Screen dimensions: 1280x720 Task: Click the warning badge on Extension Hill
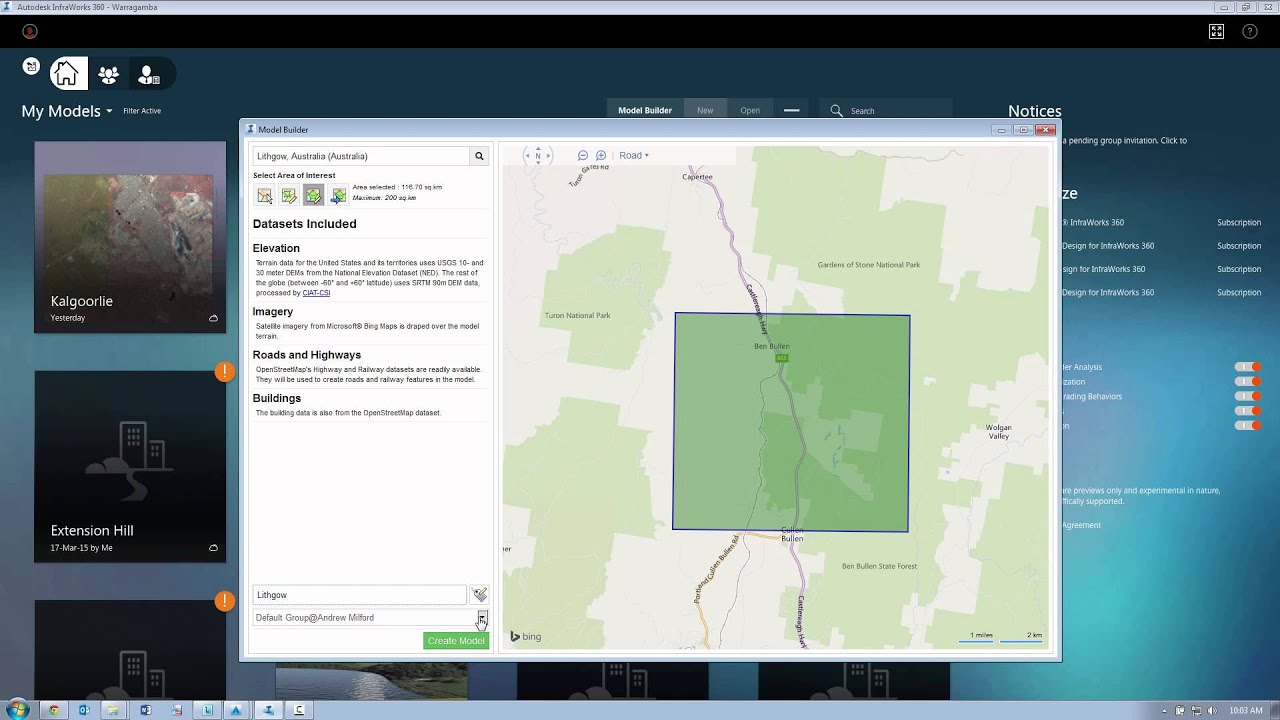tap(225, 372)
